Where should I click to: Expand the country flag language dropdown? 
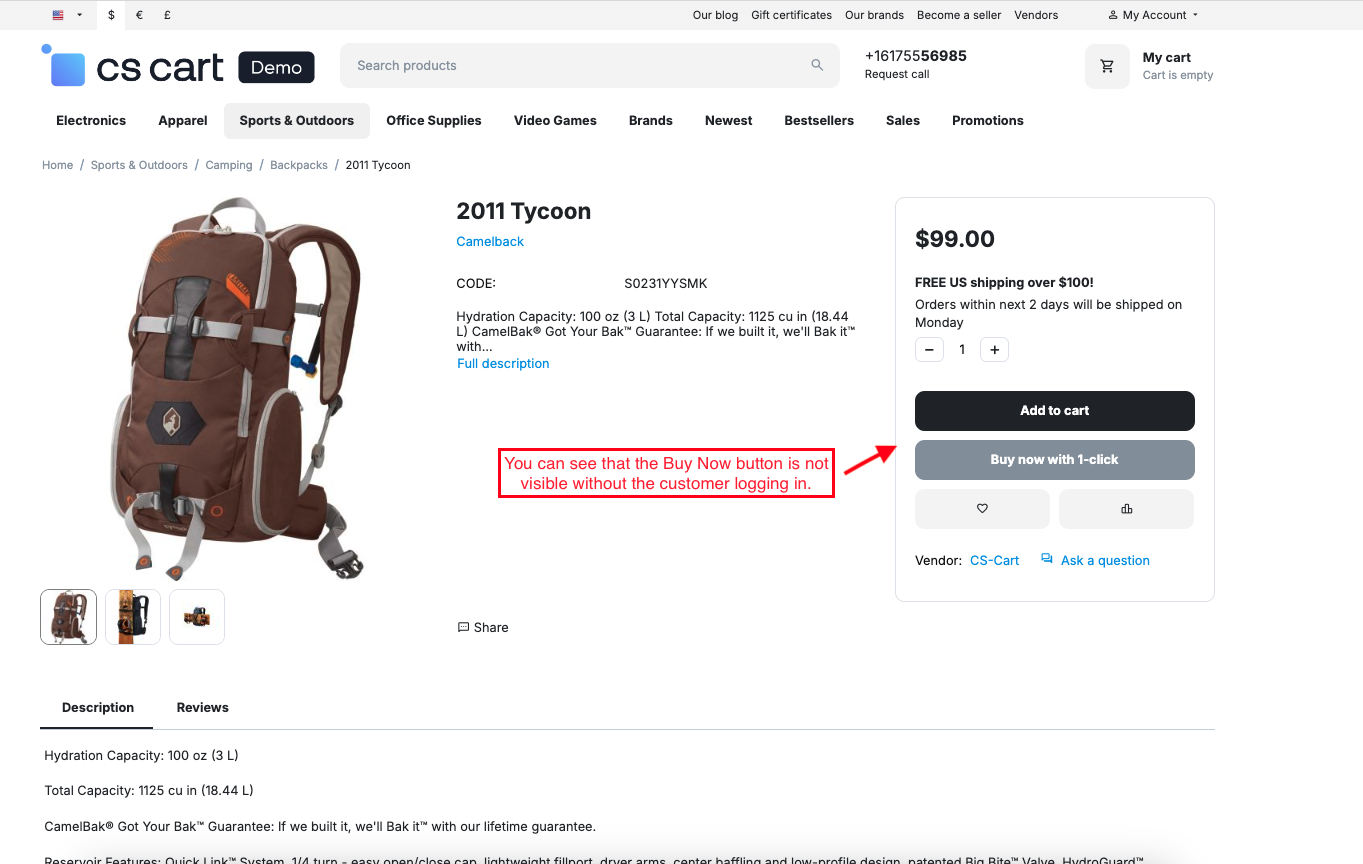[x=67, y=15]
